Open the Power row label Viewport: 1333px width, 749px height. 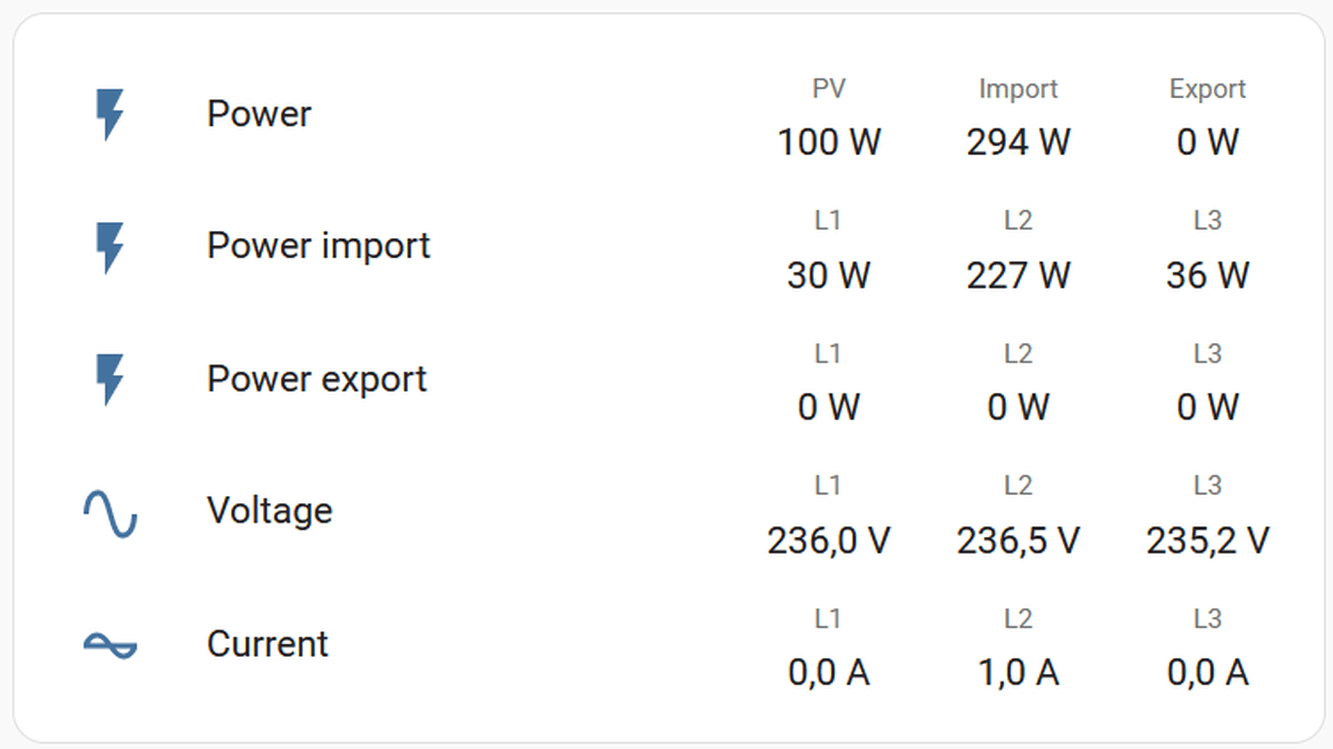[x=259, y=114]
